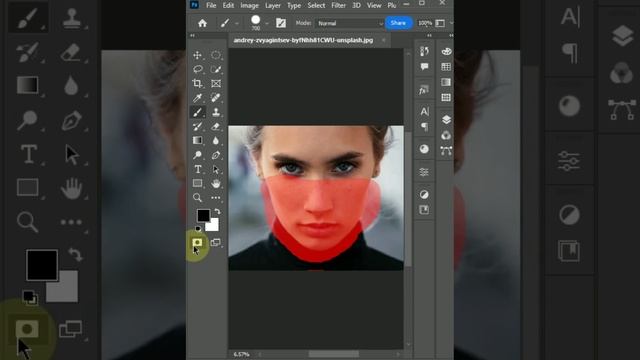The image size is (640, 360).
Task: Select the Spot Healing Brush tool
Action: click(216, 98)
